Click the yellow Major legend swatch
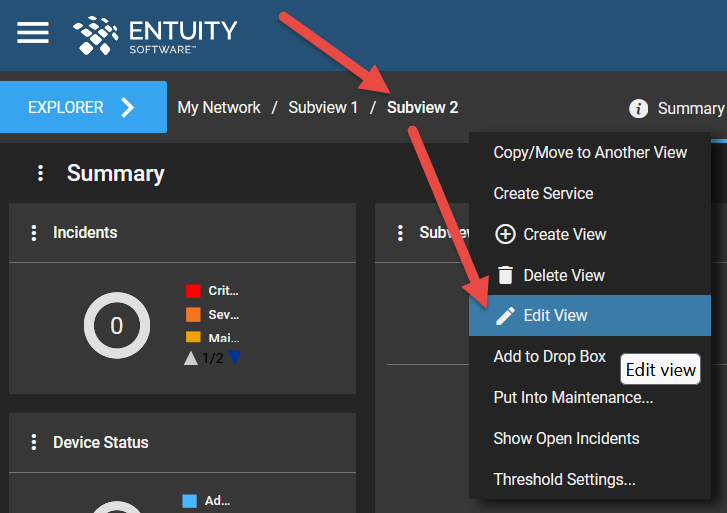The height and width of the screenshot is (513, 727). 193,336
